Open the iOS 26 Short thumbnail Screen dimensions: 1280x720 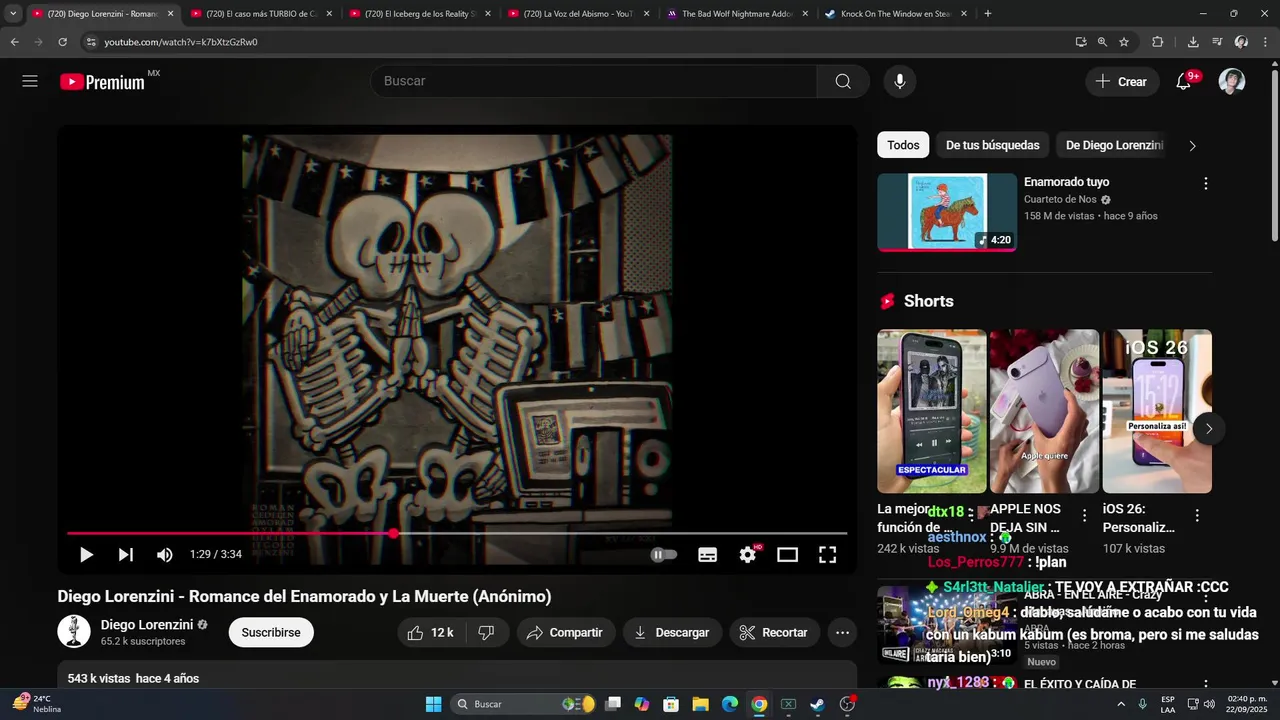click(1157, 411)
